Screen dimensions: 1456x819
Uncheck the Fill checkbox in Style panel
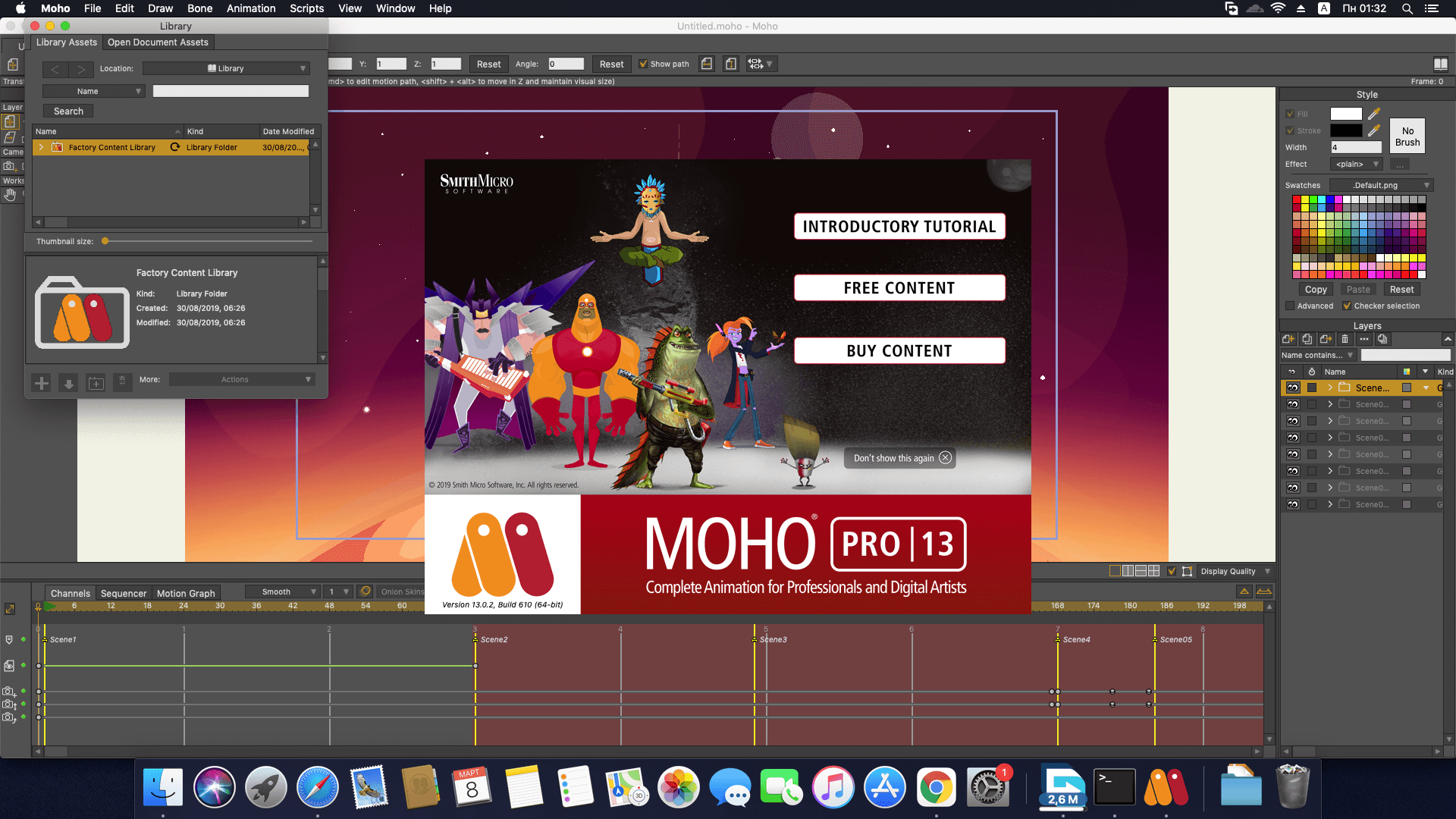coord(1291,114)
